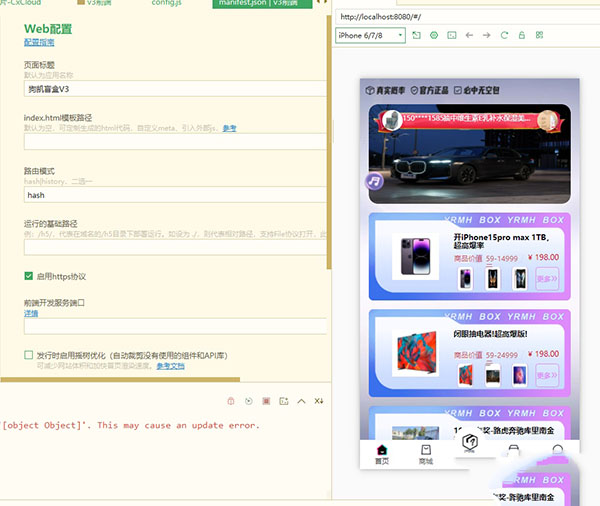This screenshot has width=600, height=506.
Task: Click the red debug bug icon in console toolbar
Action: tap(231, 401)
